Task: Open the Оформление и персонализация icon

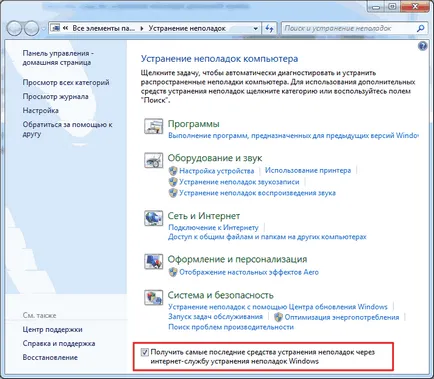Action: point(153,261)
